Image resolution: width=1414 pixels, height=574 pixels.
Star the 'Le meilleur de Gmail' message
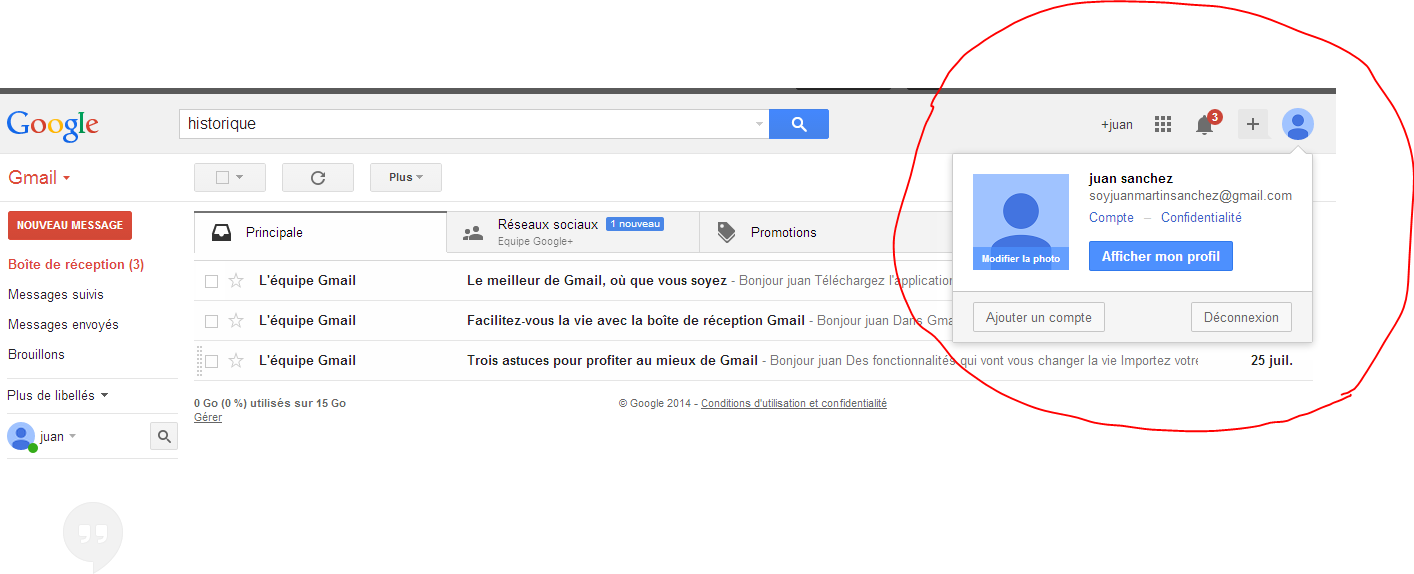(x=236, y=281)
